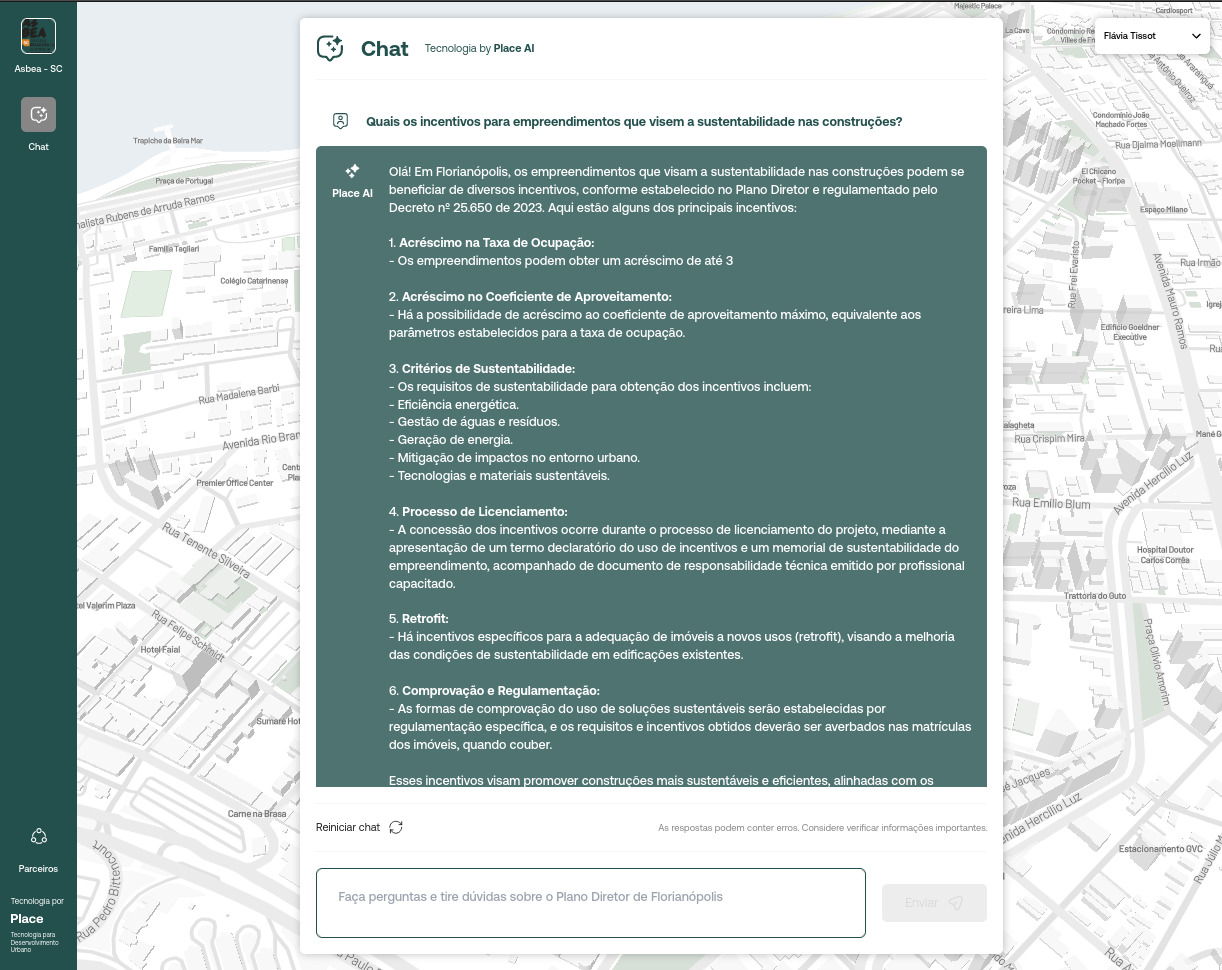1222x970 pixels.
Task: Click the 'Eficiência energética' list line
Action: pyautogui.click(x=454, y=405)
